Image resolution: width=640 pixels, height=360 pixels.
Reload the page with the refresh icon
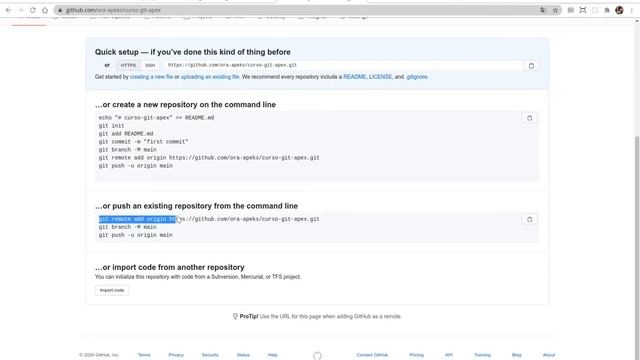pyautogui.click(x=33, y=10)
